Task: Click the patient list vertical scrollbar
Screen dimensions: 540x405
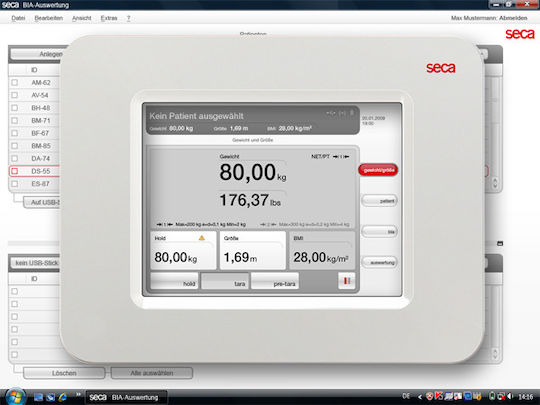Action: pyautogui.click(x=495, y=133)
